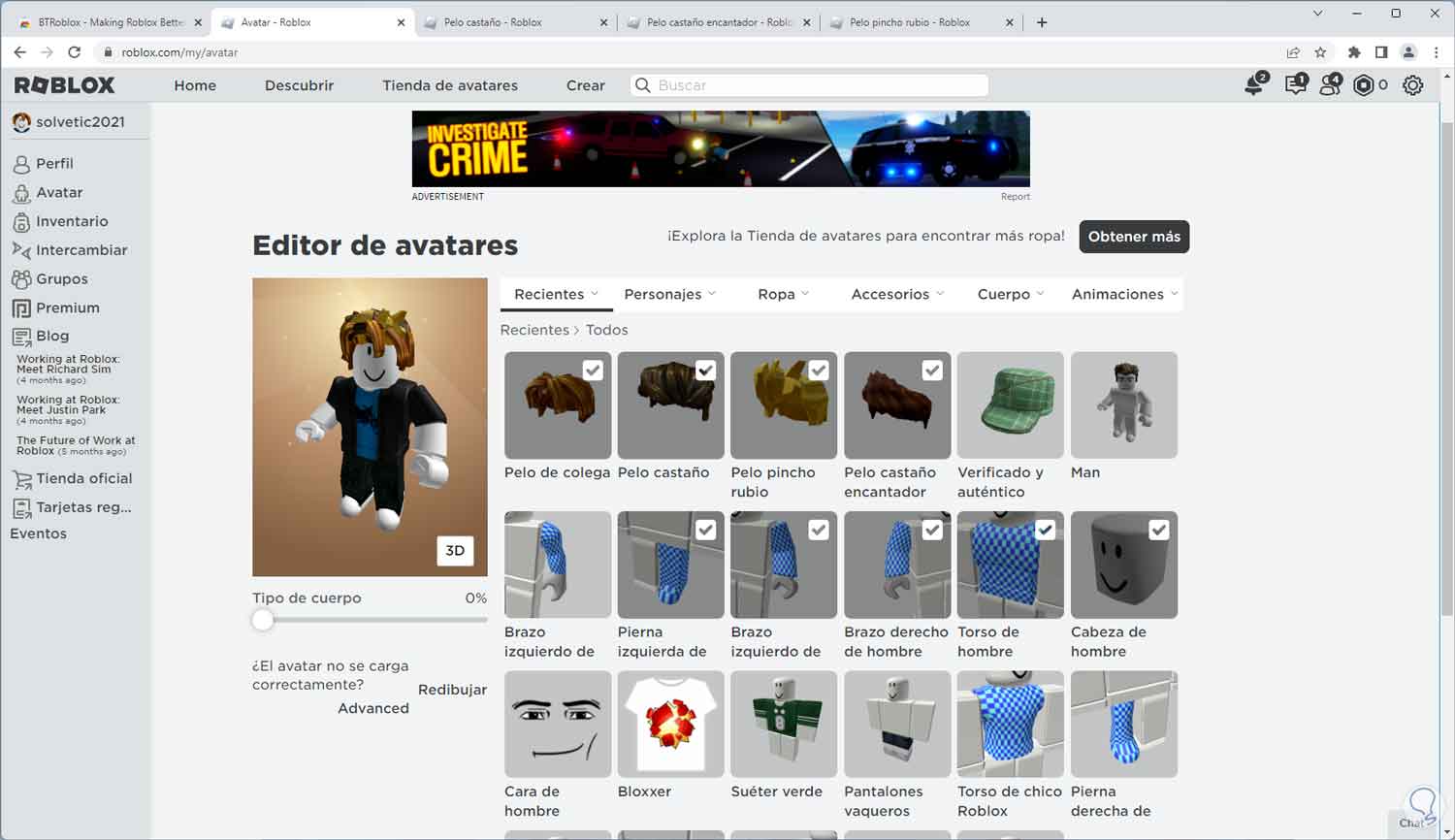Uncheck the Cabeza de hombre checkbox
The image size is (1455, 840).
(x=1159, y=530)
